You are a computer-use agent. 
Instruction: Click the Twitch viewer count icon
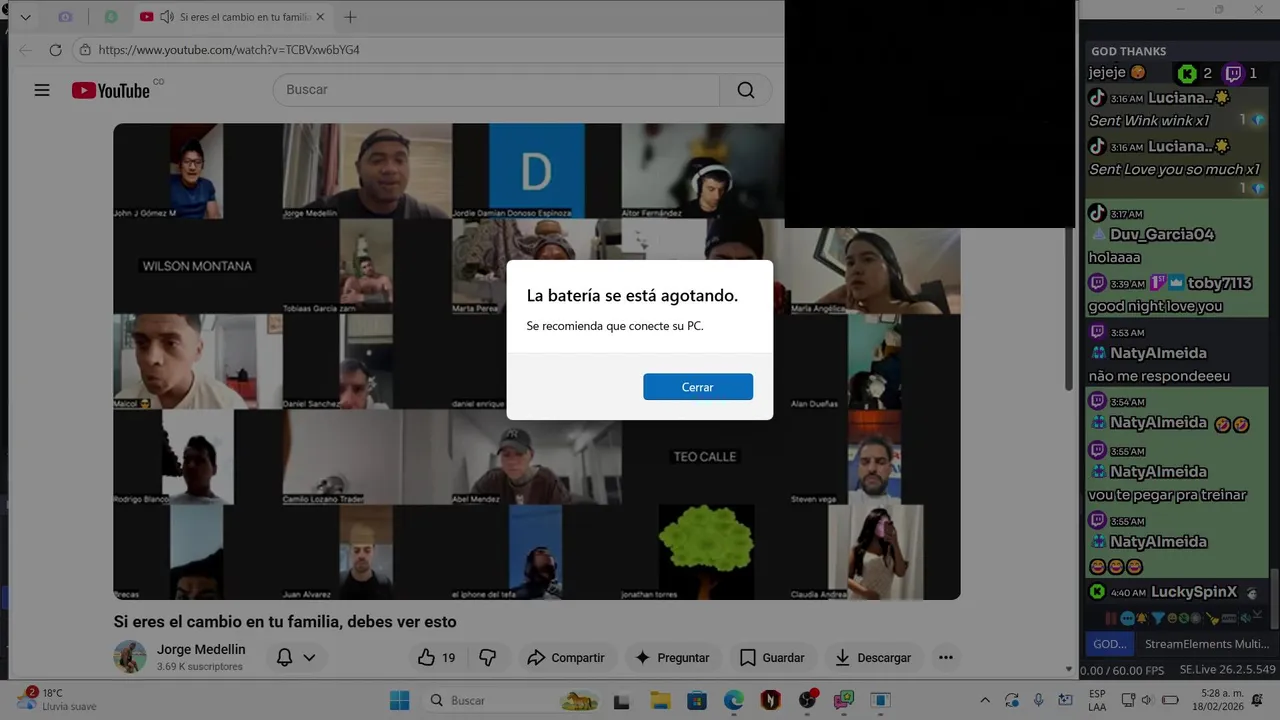[1233, 73]
